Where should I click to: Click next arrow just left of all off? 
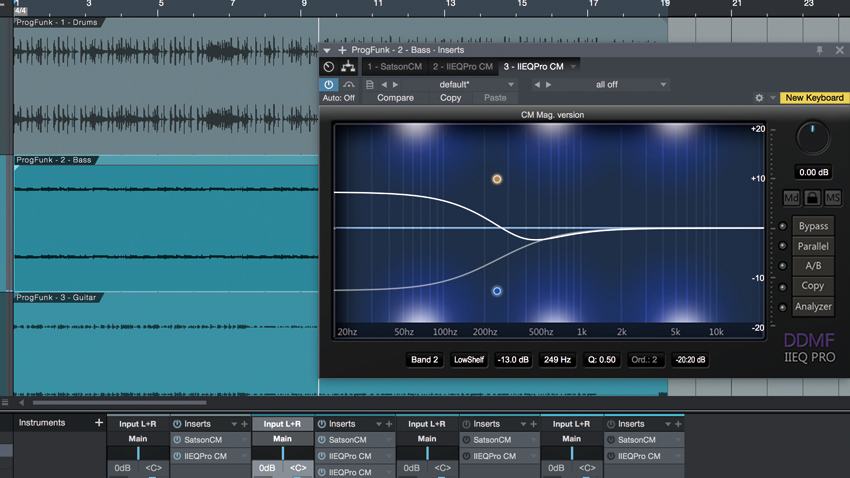click(x=549, y=85)
